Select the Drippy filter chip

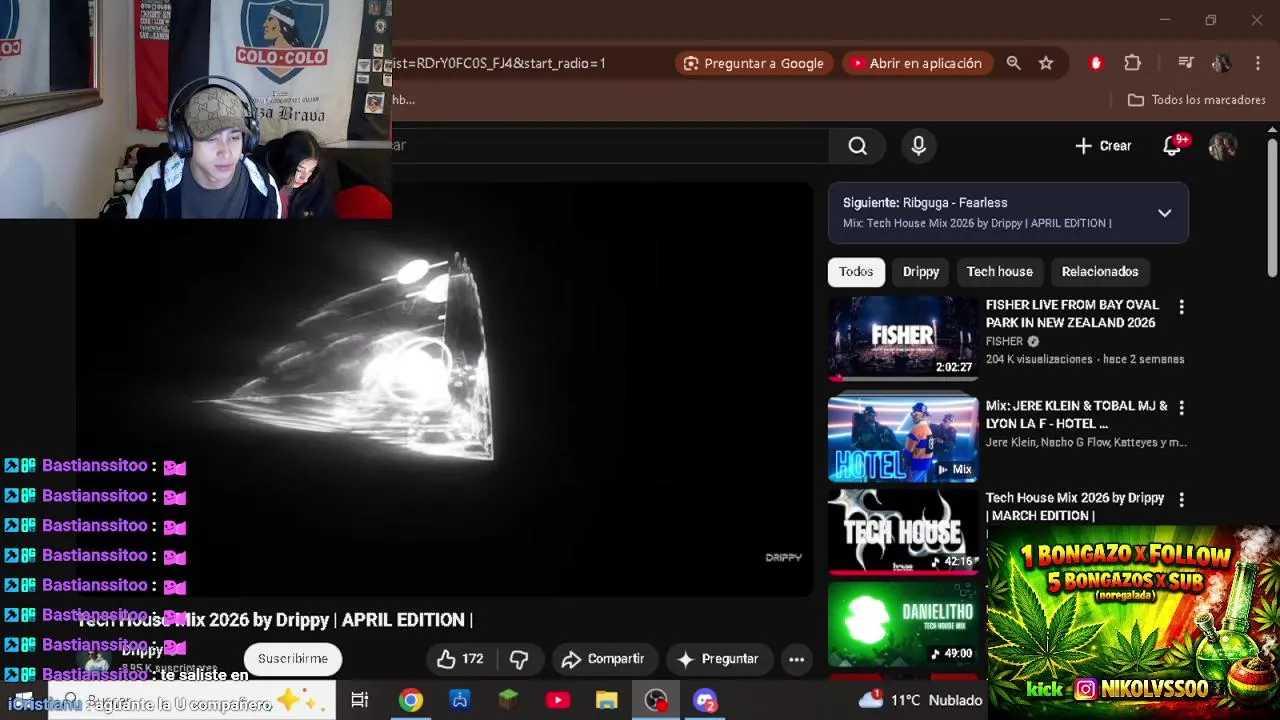921,272
